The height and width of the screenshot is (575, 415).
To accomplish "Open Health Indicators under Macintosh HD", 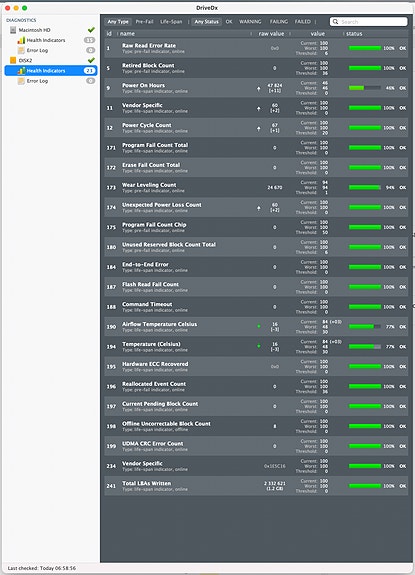I will (46, 40).
